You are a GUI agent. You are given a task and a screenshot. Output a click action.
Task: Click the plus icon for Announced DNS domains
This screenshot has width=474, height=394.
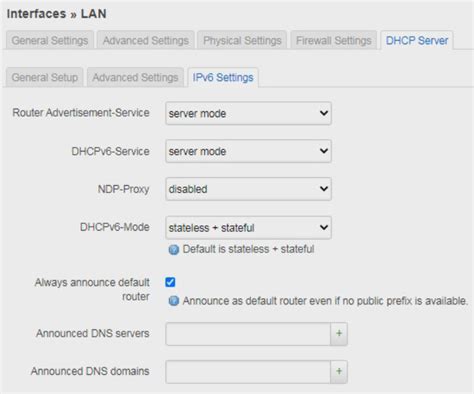(x=339, y=371)
